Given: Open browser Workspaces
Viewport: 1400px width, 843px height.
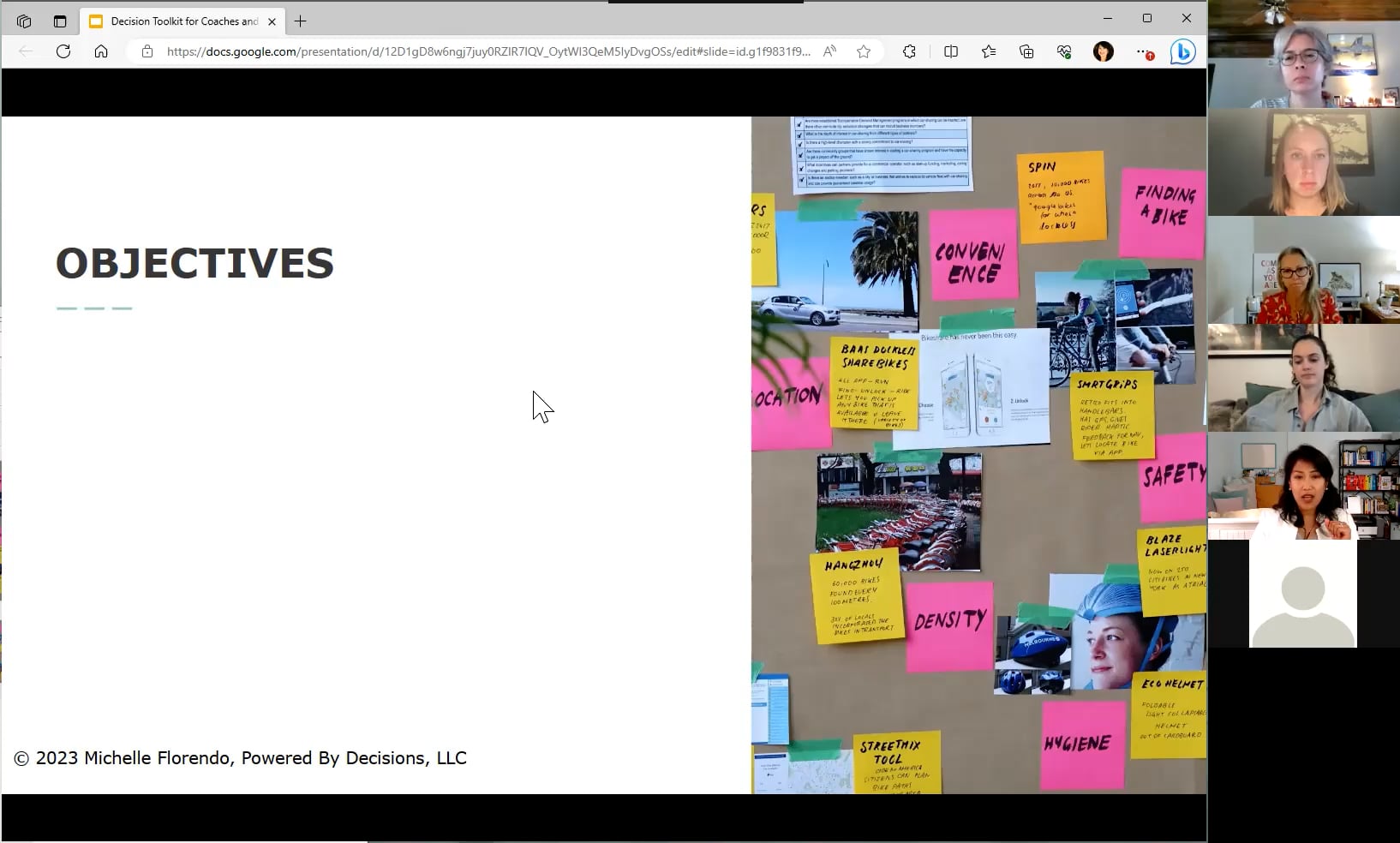Looking at the screenshot, I should (23, 21).
